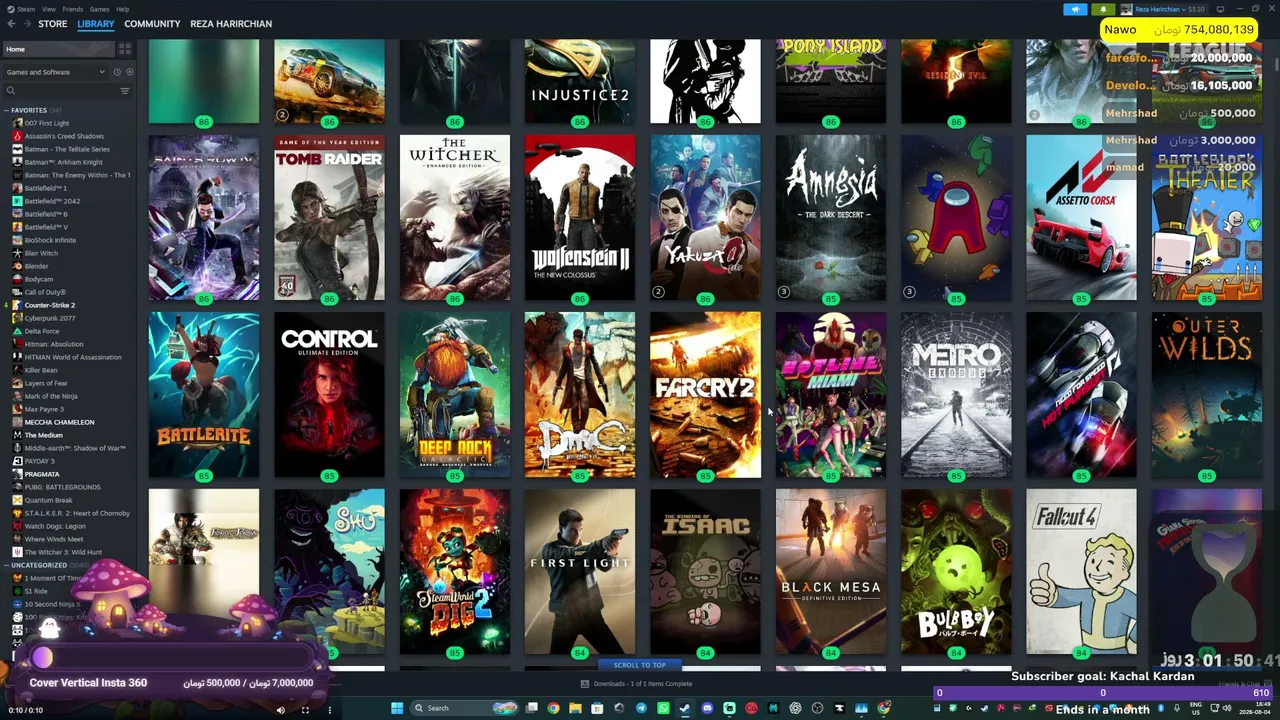Sort sidebar by recent activity clock icon

pyautogui.click(x=116, y=72)
